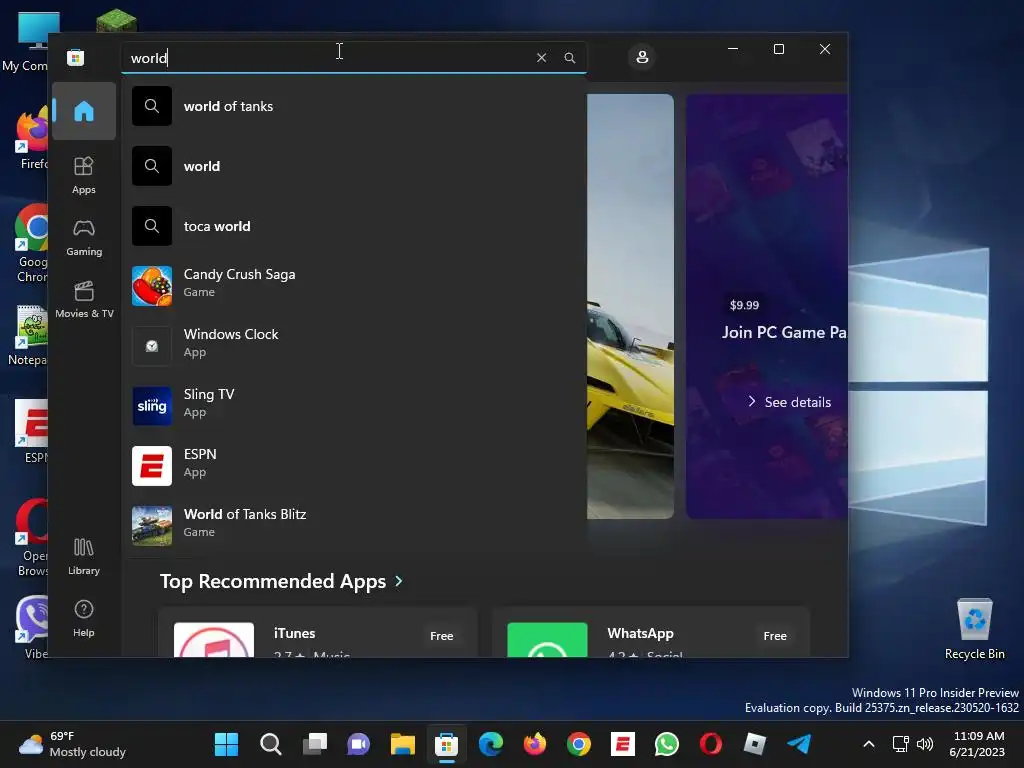Open the Movies & TV section
This screenshot has width=1024, height=768.
(84, 300)
